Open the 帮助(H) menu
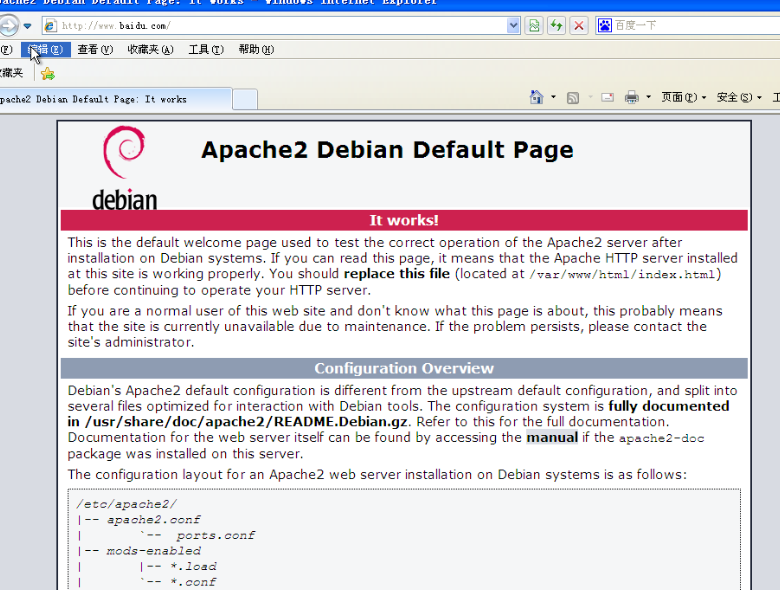The image size is (780, 590). [256, 49]
